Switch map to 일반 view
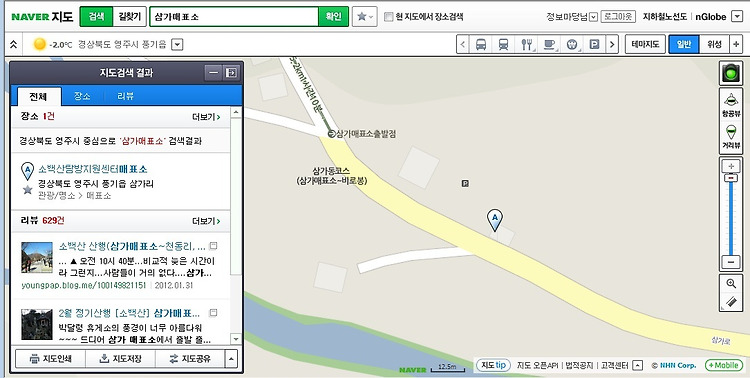This screenshot has height=378, width=750. pos(684,44)
